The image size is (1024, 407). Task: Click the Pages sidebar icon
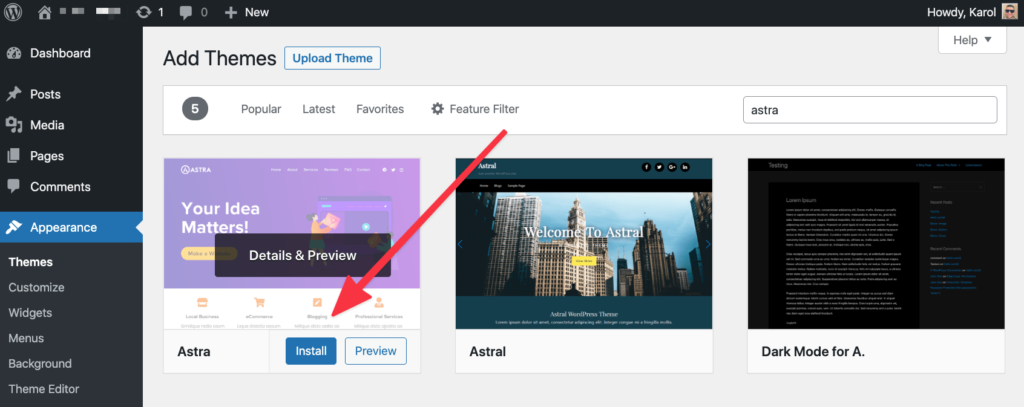point(14,156)
